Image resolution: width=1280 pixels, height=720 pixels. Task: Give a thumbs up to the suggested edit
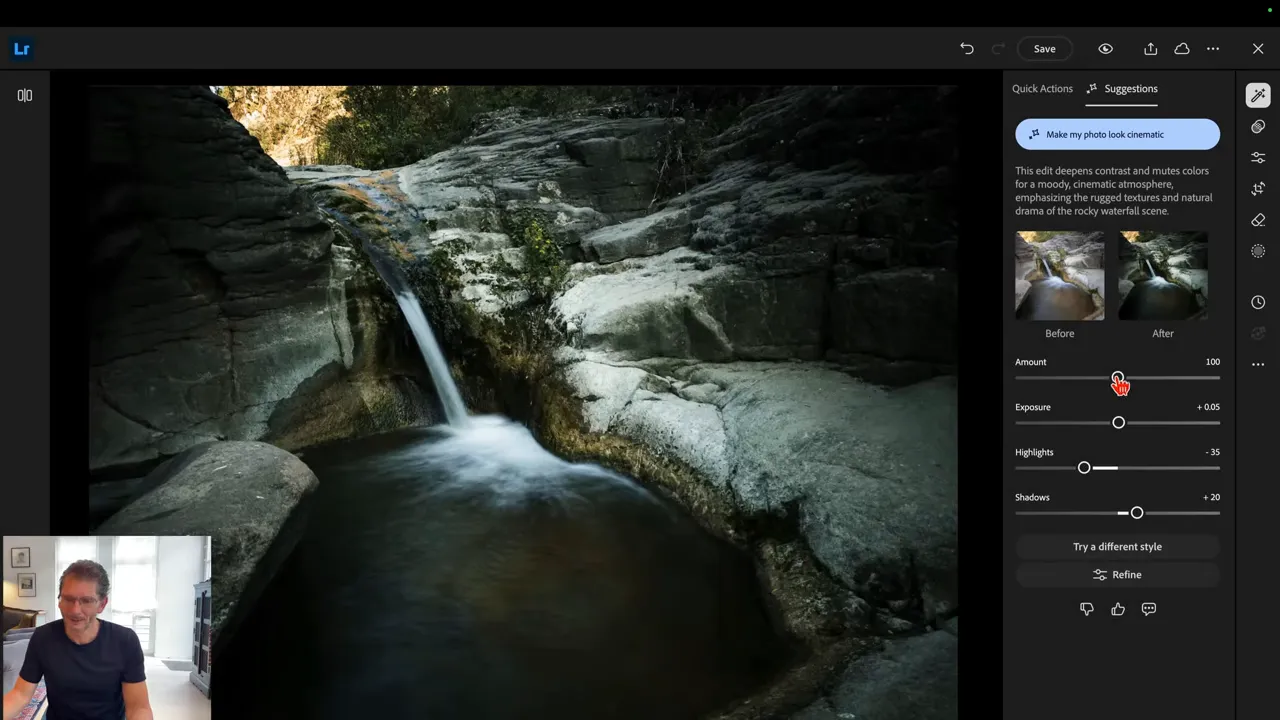(1118, 609)
